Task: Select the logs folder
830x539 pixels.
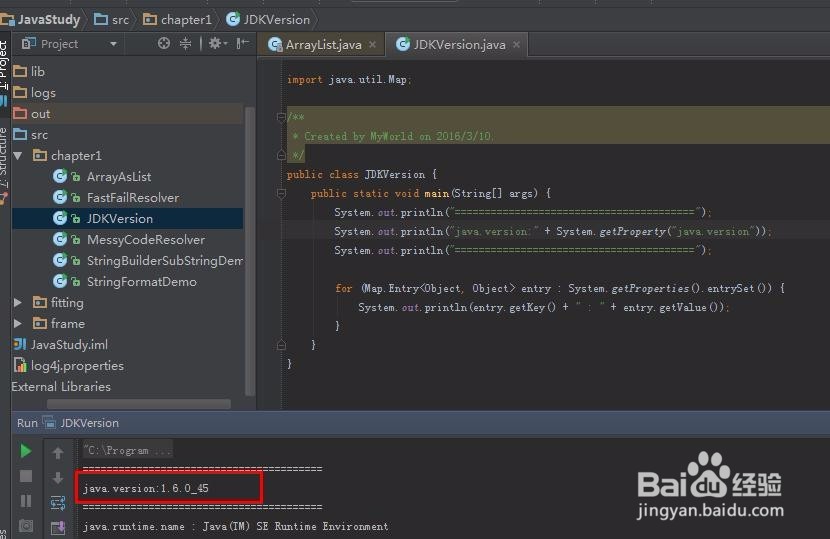Action: coord(34,93)
